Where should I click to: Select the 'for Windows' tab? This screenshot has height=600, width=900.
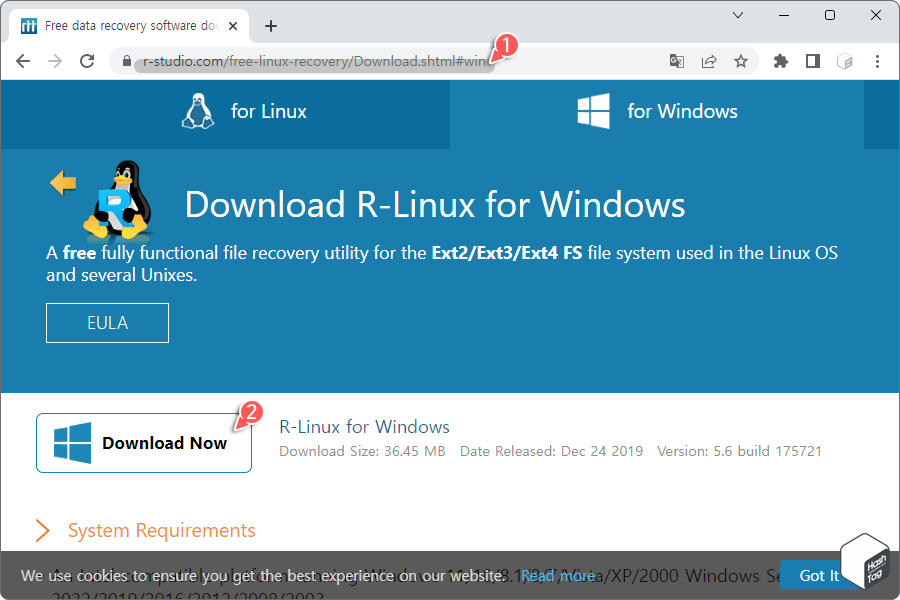tap(657, 112)
